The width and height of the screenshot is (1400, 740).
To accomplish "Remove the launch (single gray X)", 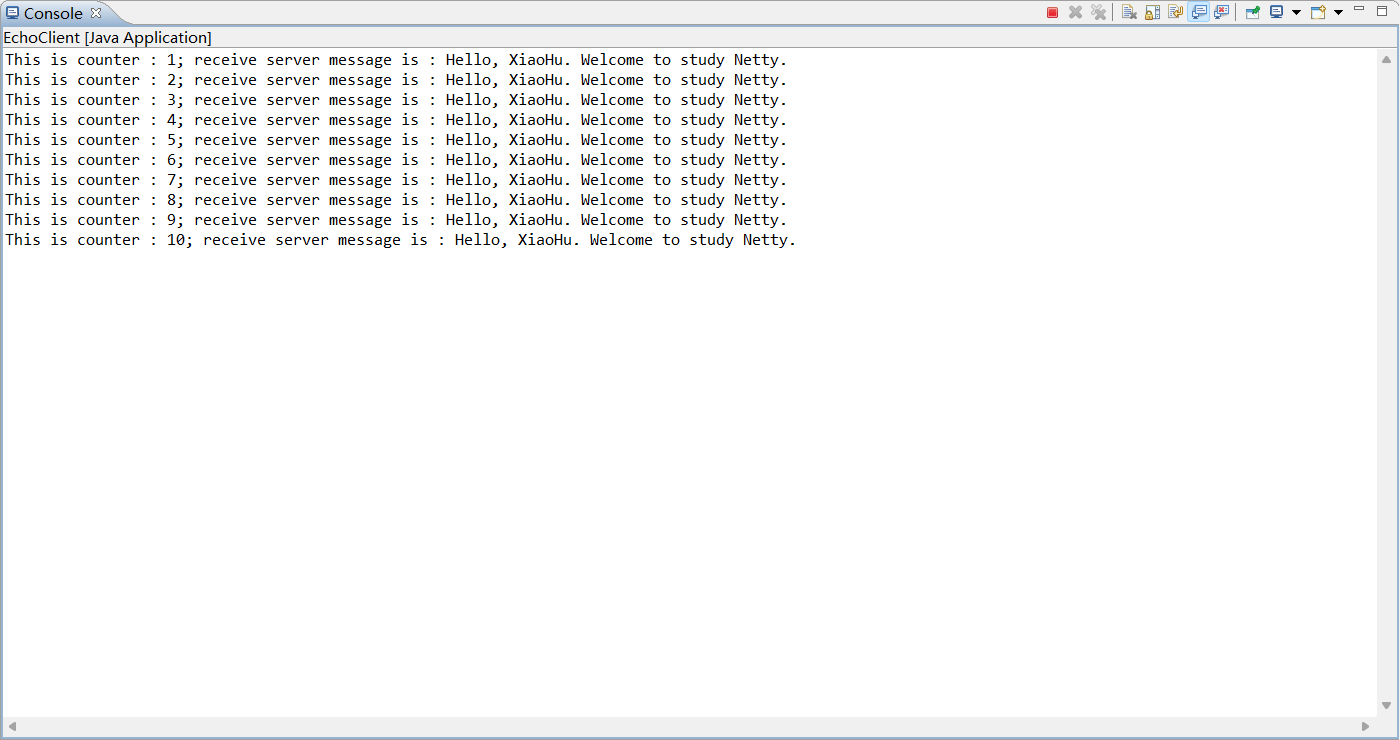I will (x=1075, y=12).
